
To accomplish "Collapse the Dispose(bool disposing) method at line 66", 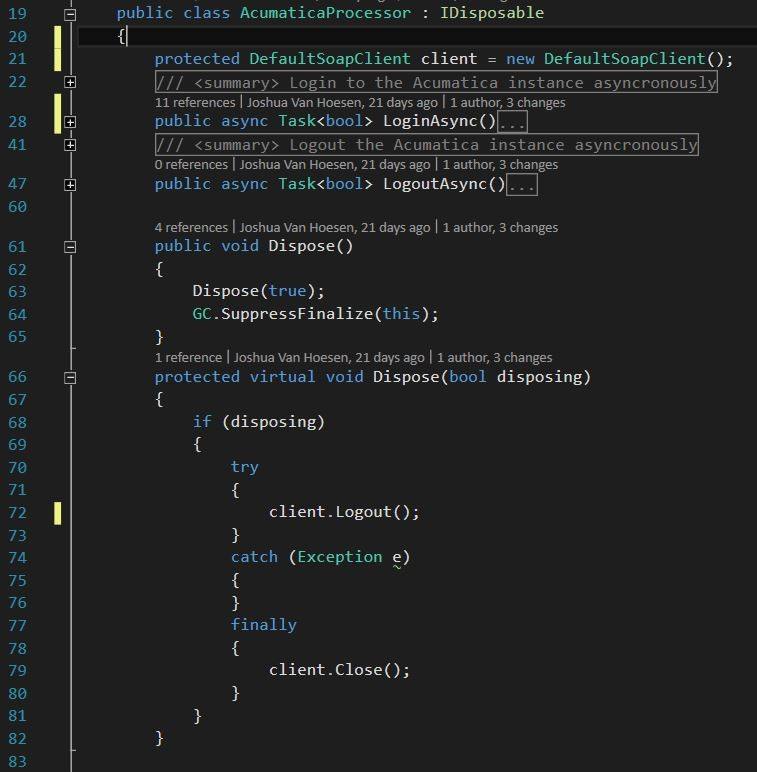I will click(70, 378).
